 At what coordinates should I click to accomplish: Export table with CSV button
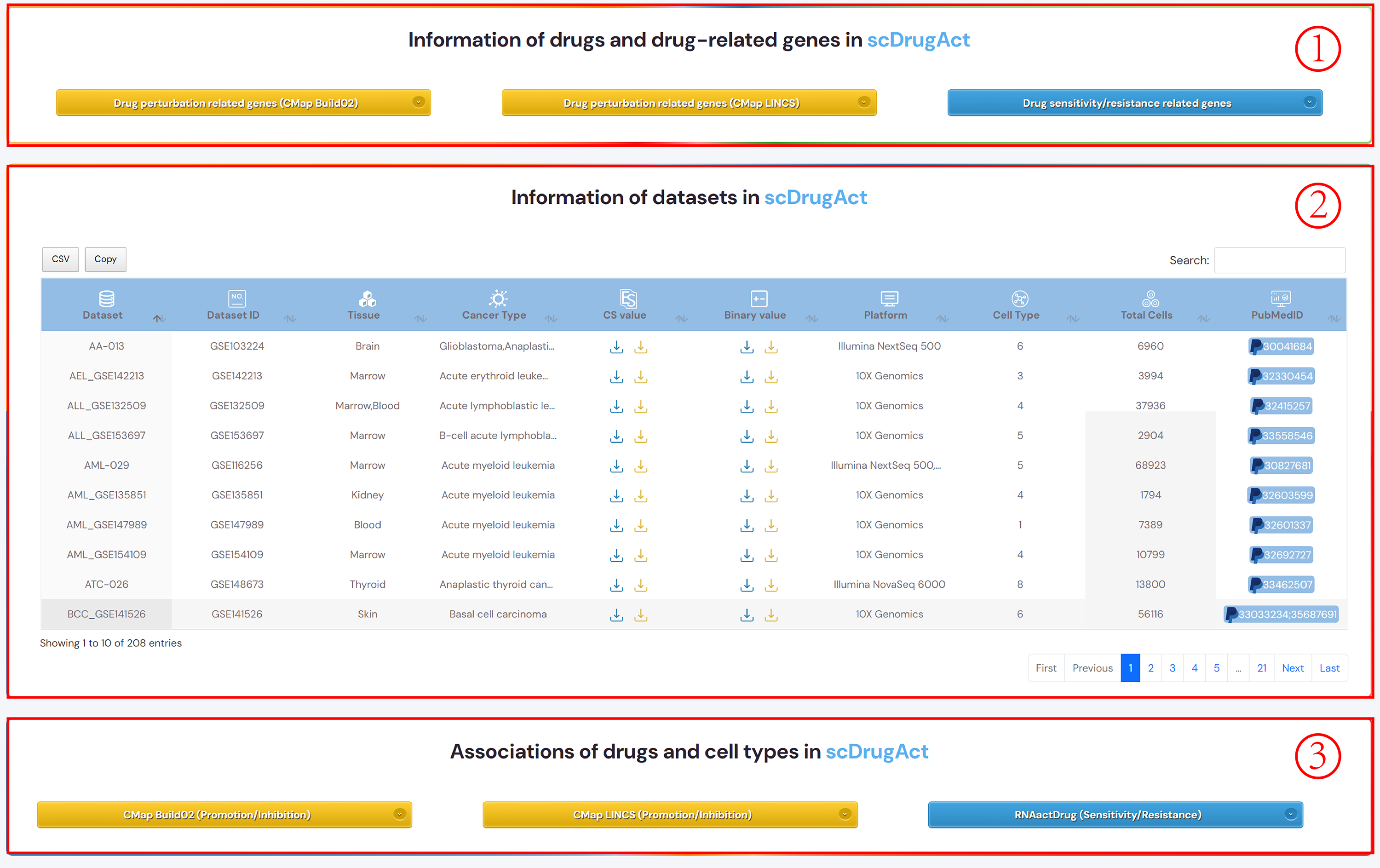(x=60, y=259)
